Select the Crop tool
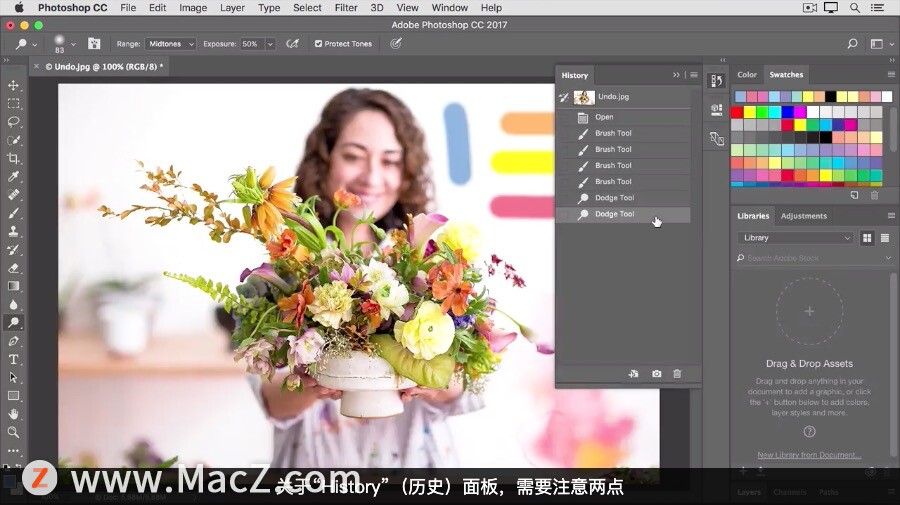This screenshot has width=900, height=505. [x=13, y=158]
